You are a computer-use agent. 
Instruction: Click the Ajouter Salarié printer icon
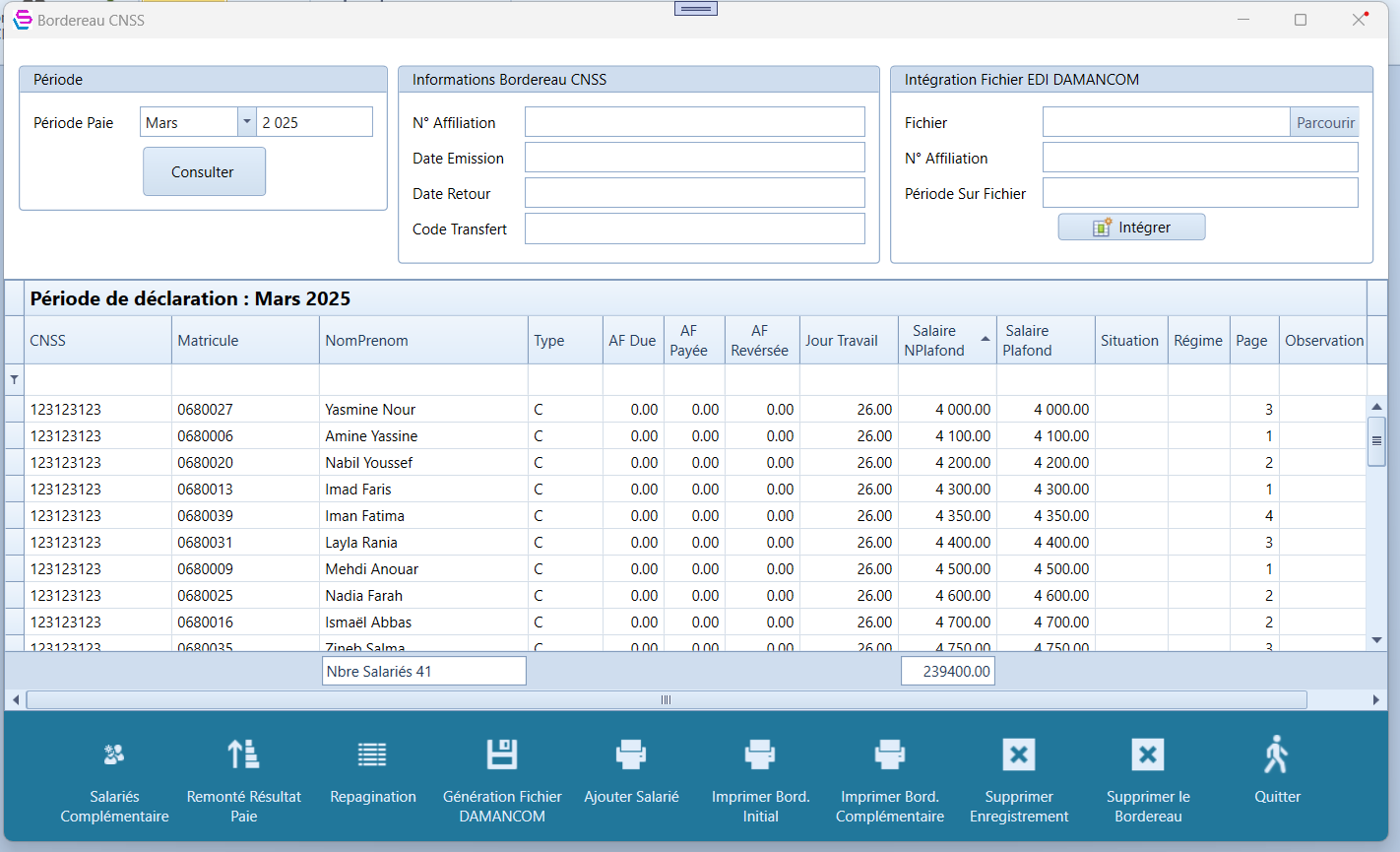click(631, 755)
